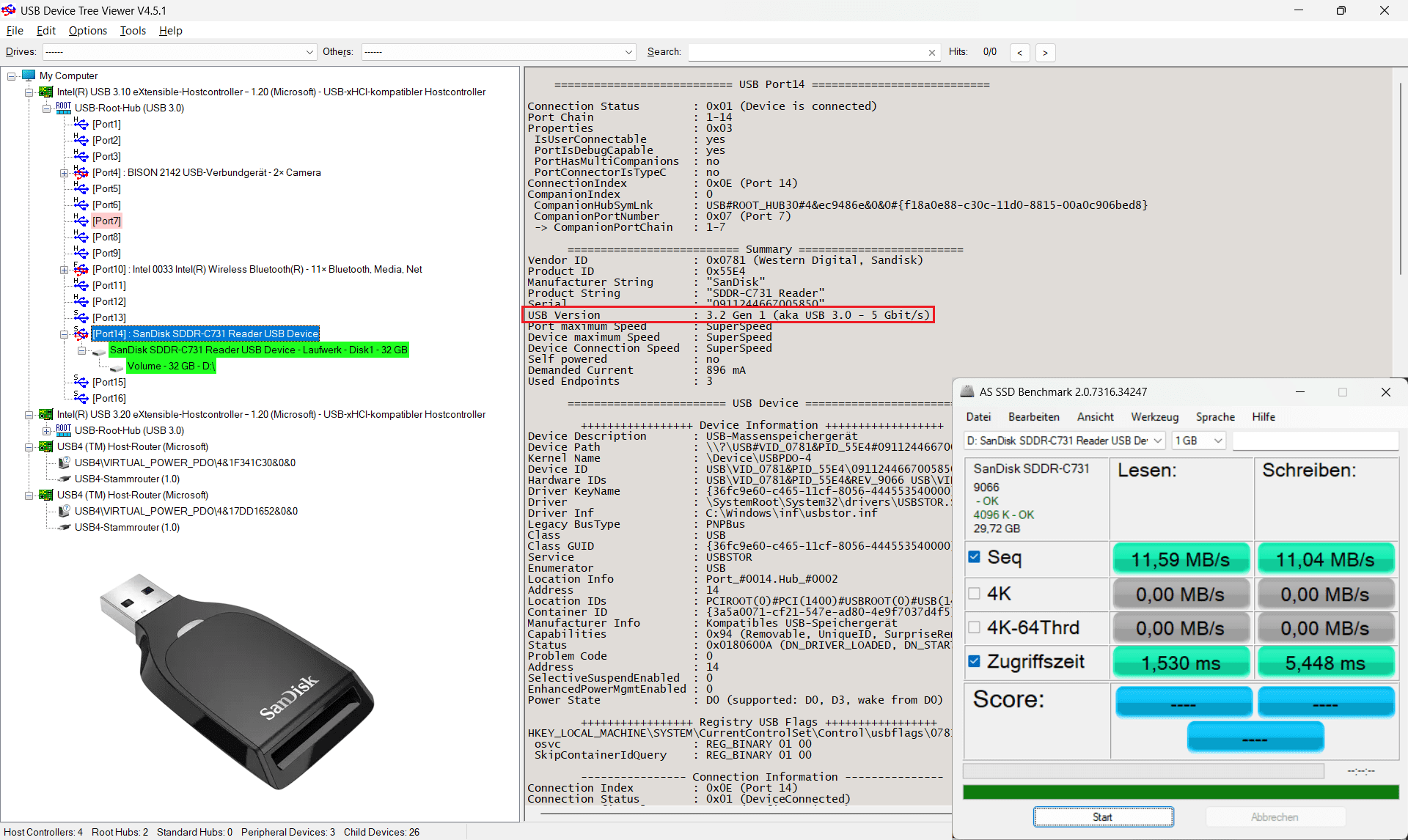Viewport: 1408px width, 840px height.
Task: Go to next search hit
Action: click(1045, 52)
